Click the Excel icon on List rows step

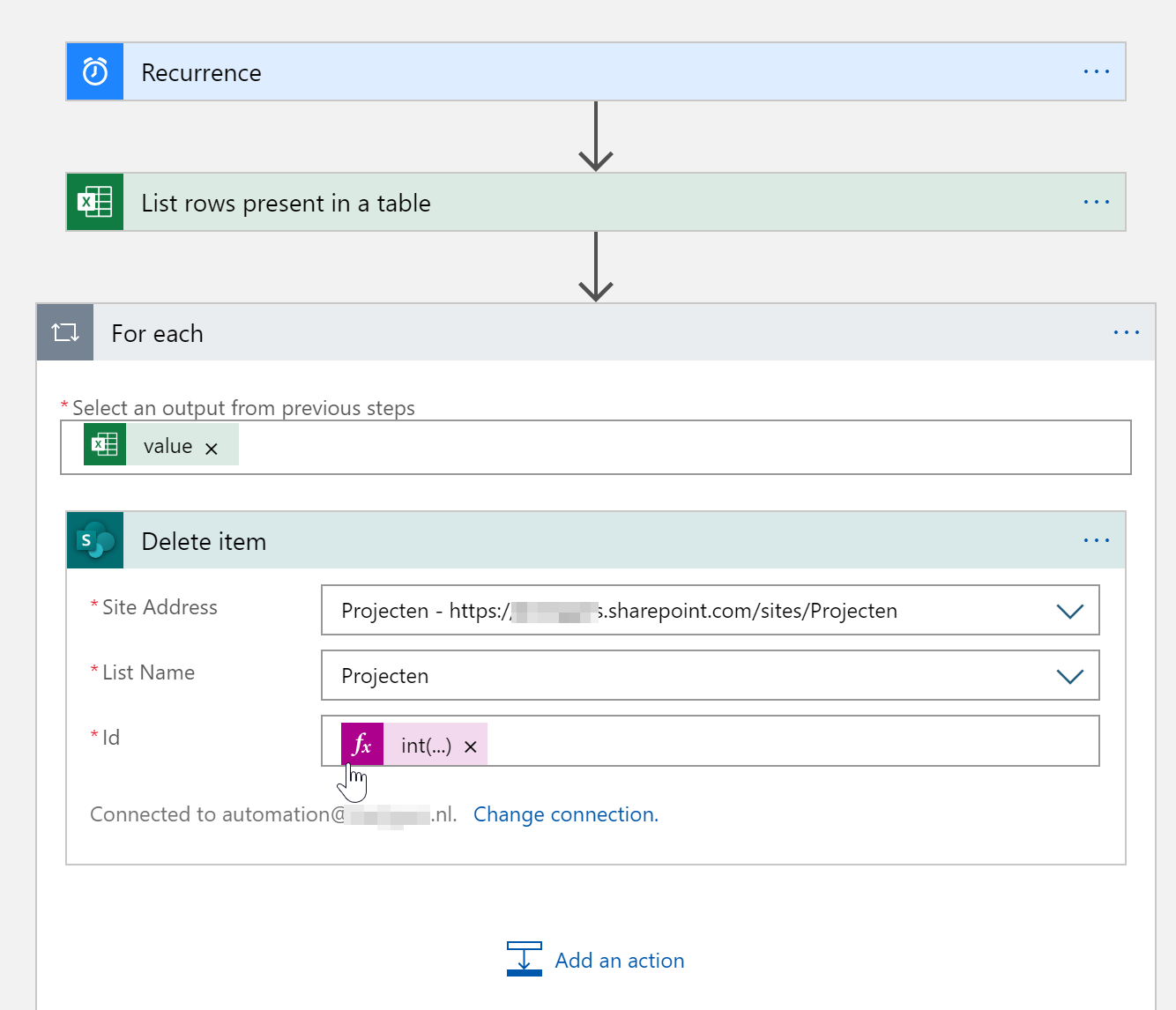click(95, 202)
